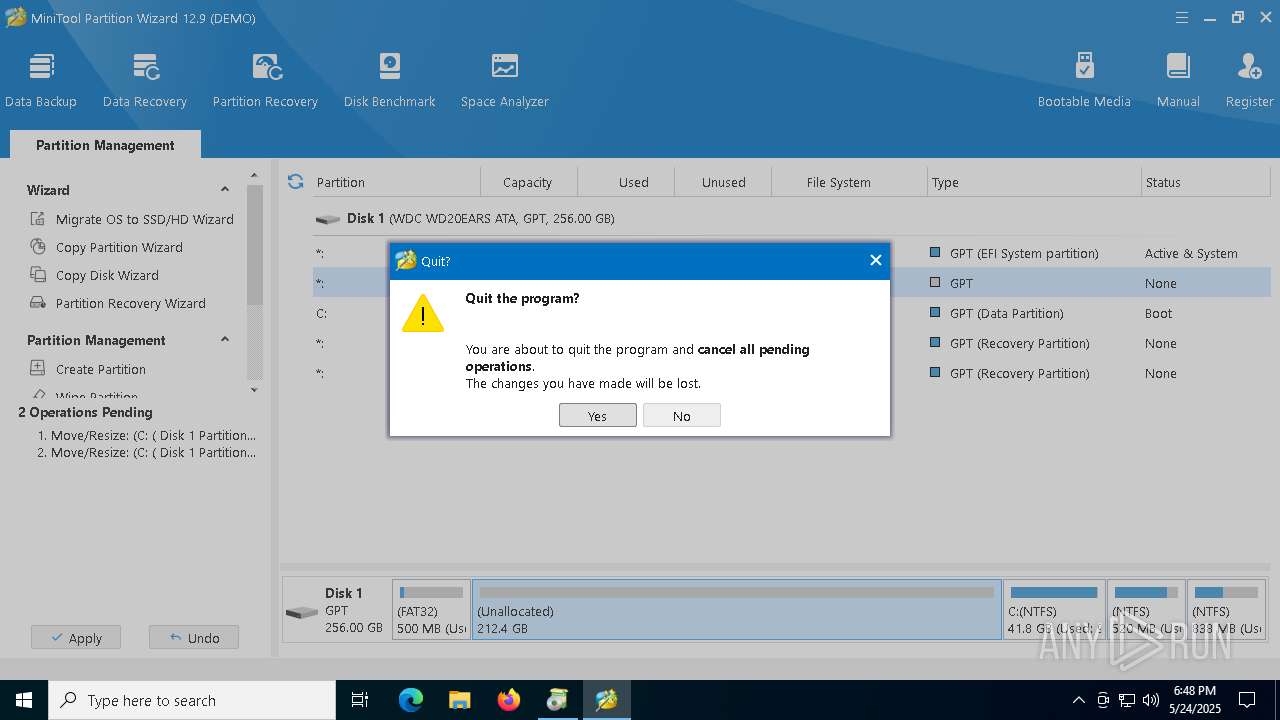Sort by the Status column header
Viewport: 1280px width, 720px height.
pyautogui.click(x=1206, y=182)
